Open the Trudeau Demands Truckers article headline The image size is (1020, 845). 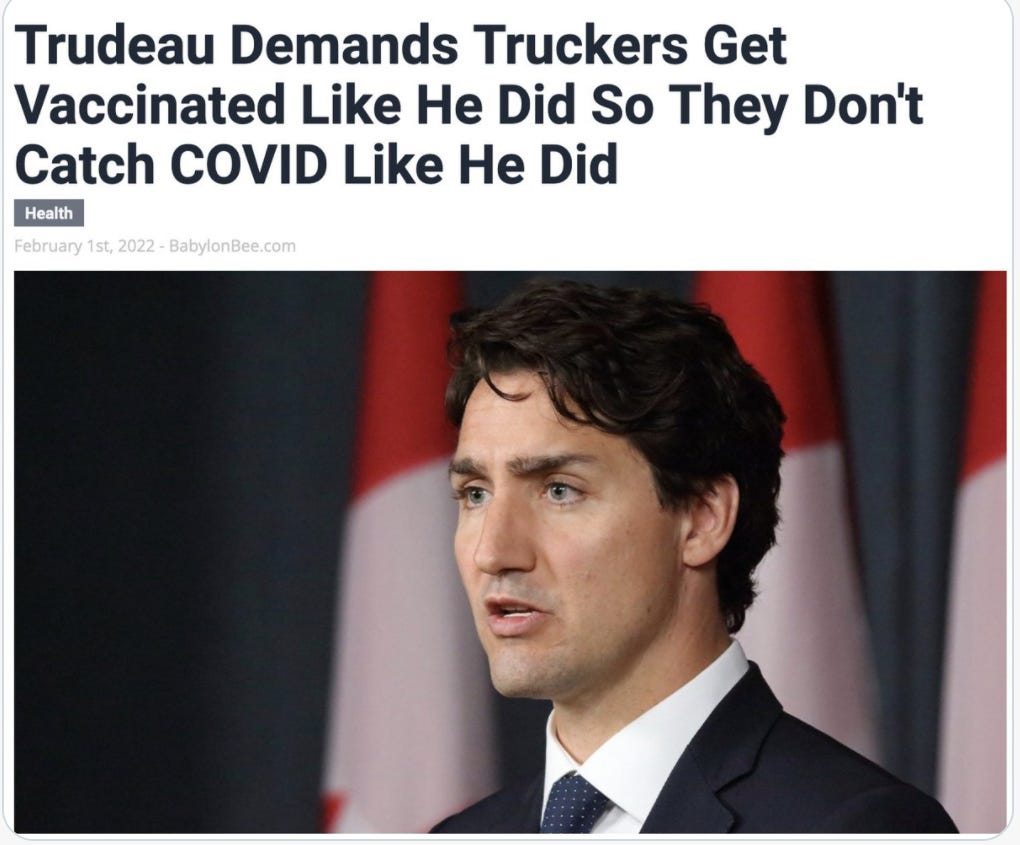click(468, 104)
